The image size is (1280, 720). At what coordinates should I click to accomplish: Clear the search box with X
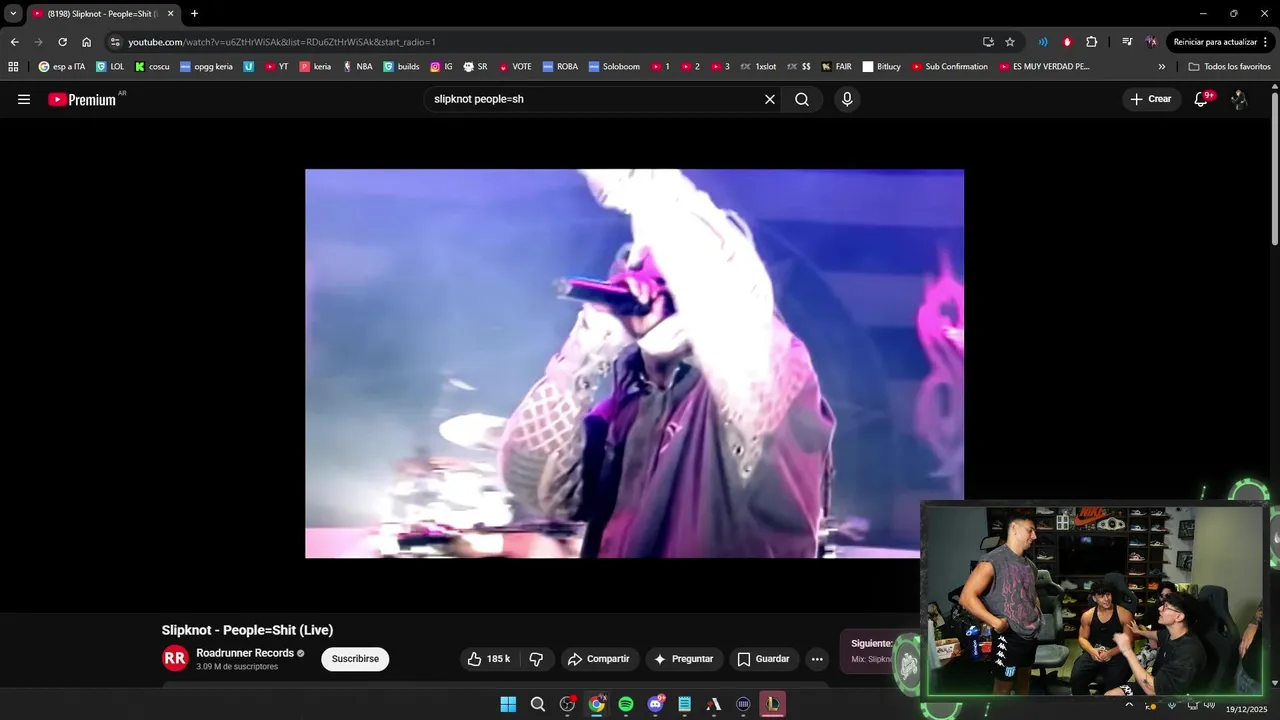(770, 99)
